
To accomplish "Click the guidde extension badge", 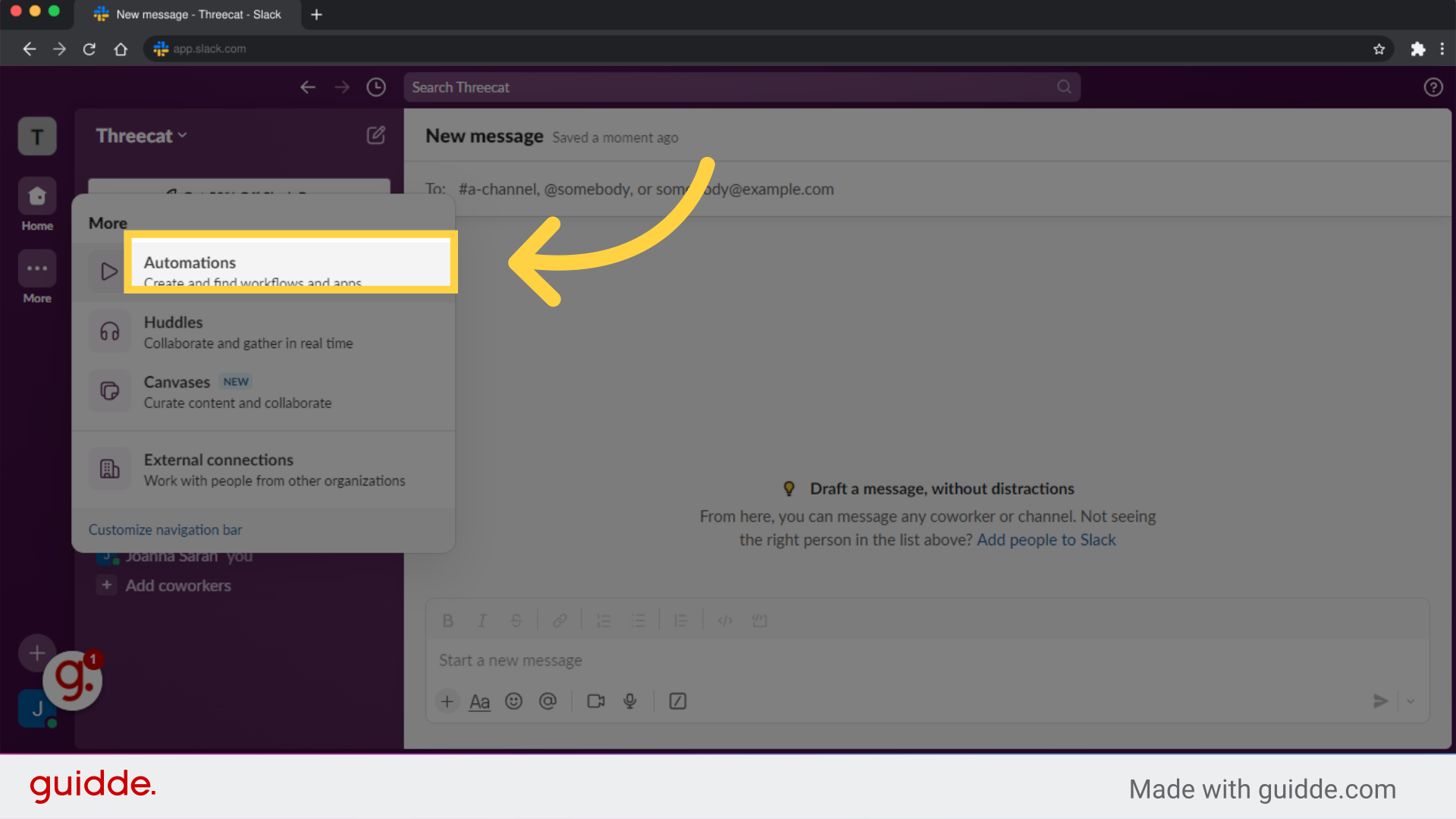I will pos(73,680).
